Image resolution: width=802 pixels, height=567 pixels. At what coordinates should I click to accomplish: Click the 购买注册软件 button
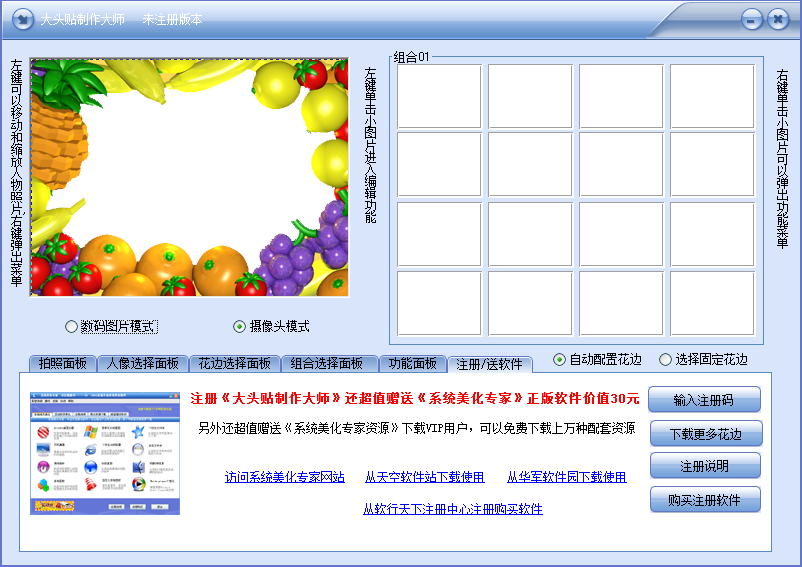705,499
